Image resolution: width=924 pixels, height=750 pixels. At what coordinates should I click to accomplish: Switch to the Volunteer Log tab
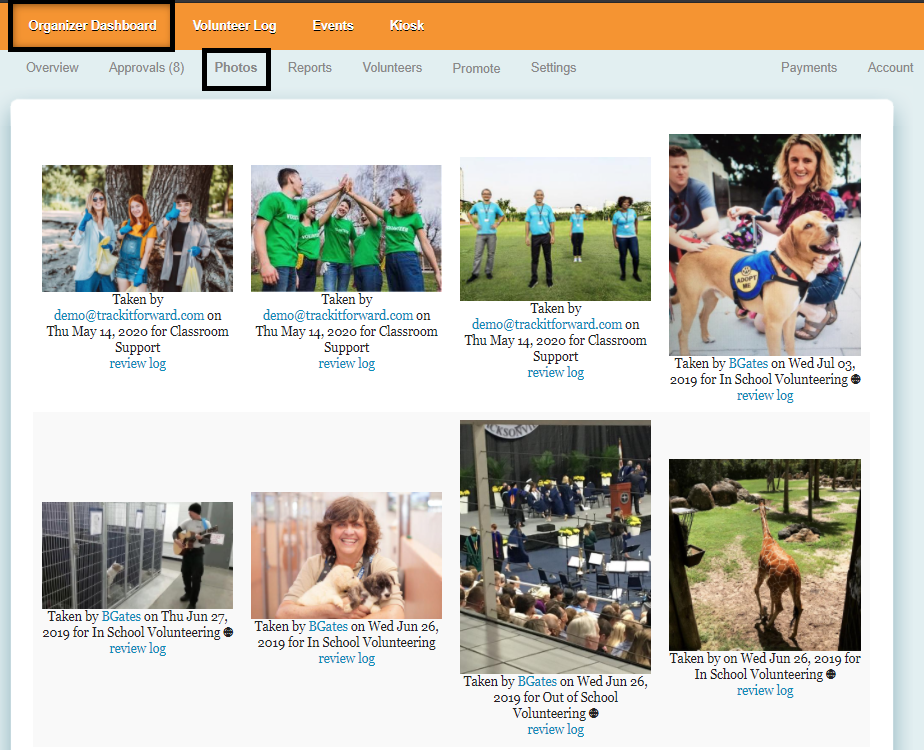pyautogui.click(x=234, y=25)
